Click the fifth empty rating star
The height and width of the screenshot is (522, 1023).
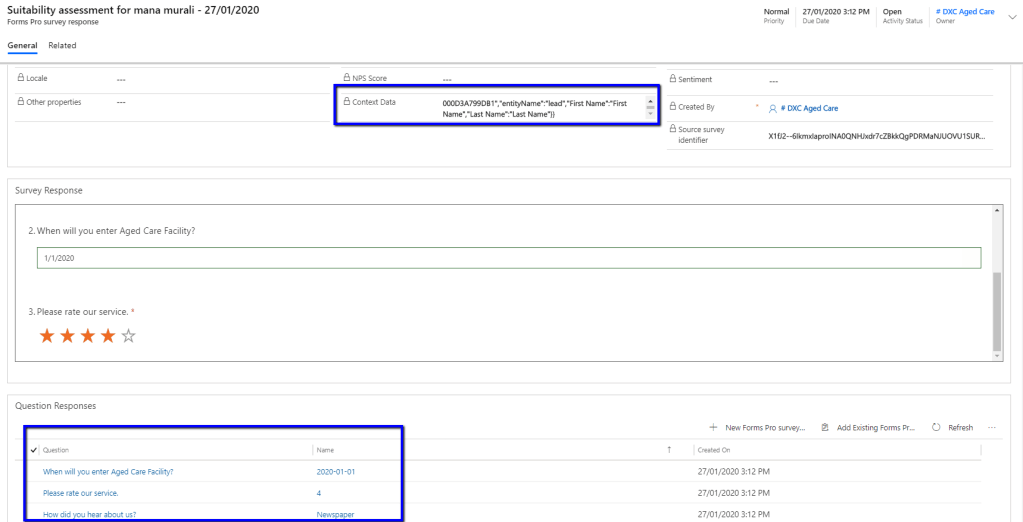(x=128, y=336)
